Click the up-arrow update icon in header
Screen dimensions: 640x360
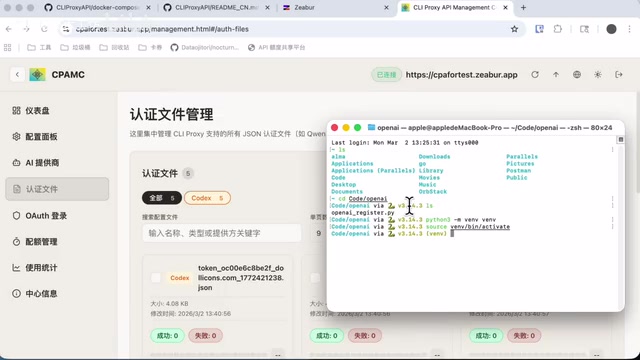pyautogui.click(x=556, y=75)
